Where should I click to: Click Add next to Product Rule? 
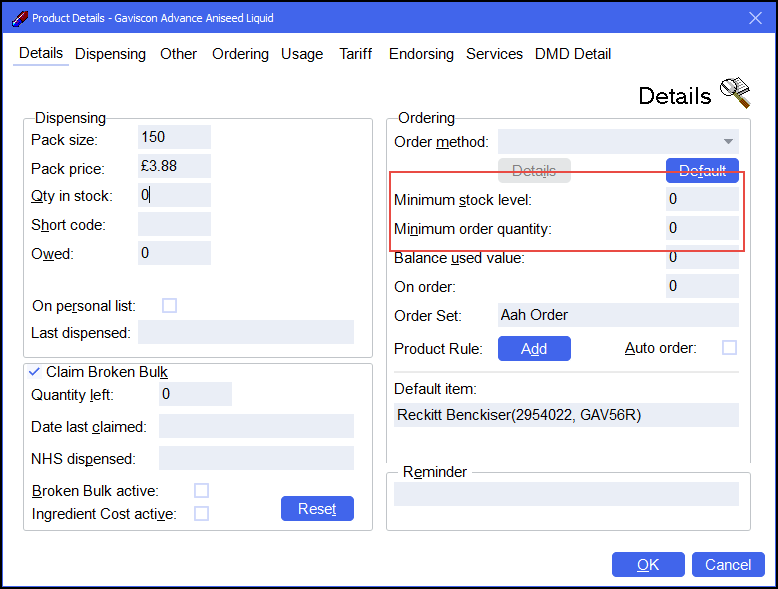coord(534,348)
